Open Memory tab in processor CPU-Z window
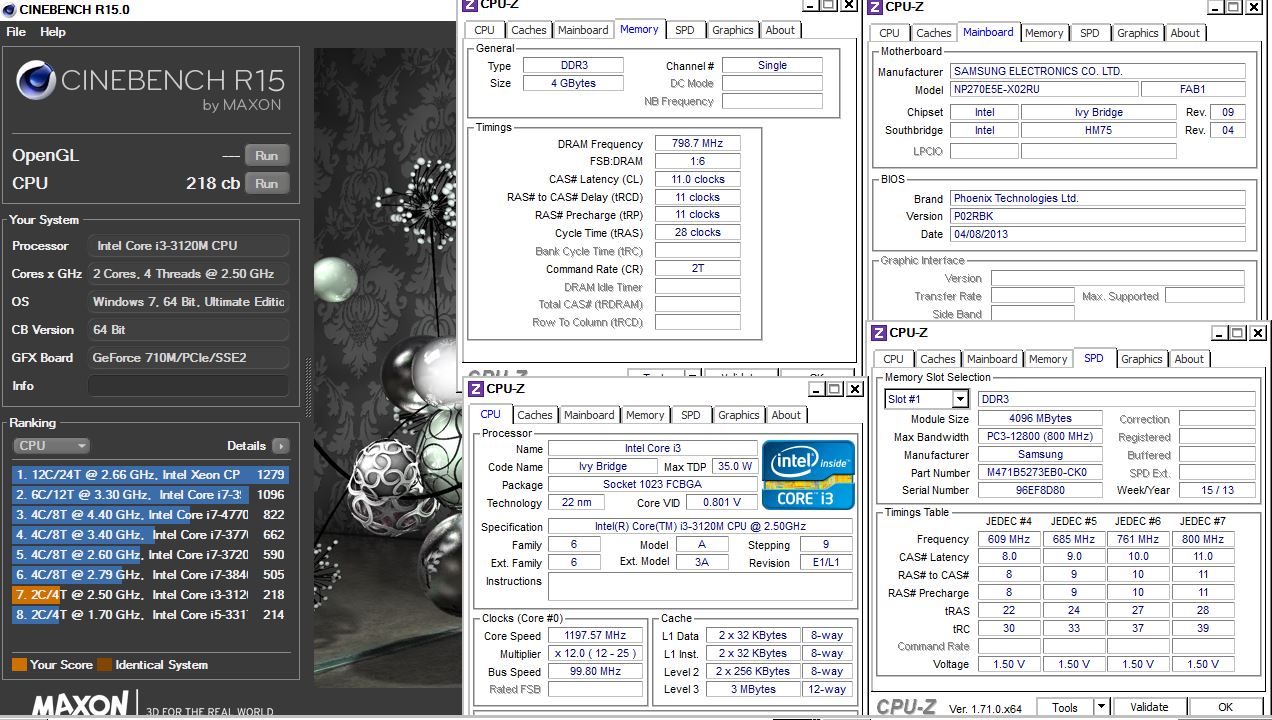This screenshot has height=720, width=1272. (x=645, y=415)
